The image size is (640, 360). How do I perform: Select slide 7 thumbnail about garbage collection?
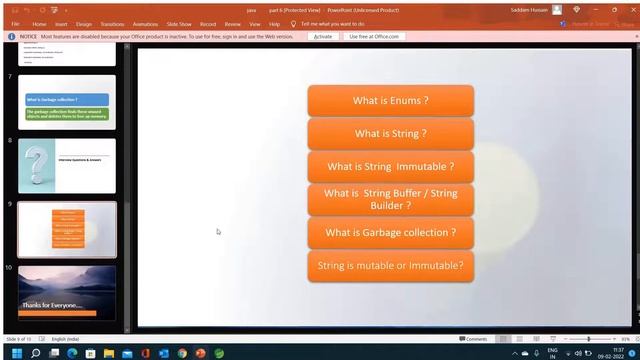coord(67,102)
